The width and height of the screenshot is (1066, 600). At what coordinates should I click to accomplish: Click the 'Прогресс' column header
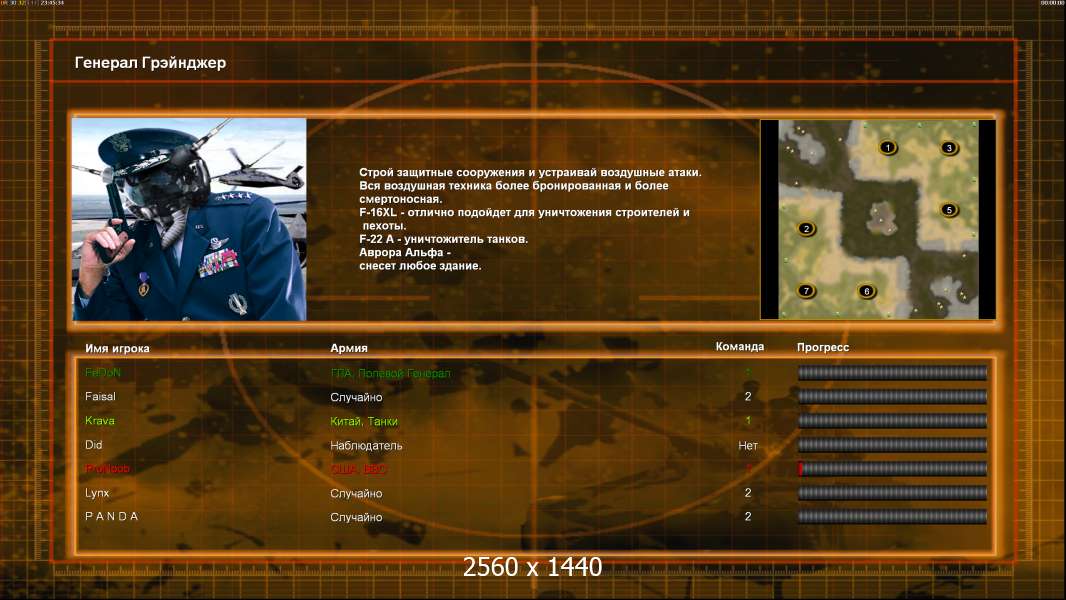pos(823,347)
